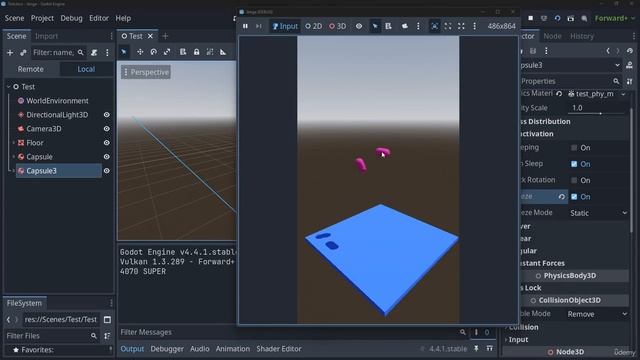Pause the running game
Viewport: 640px width, 360px height.
245,26
